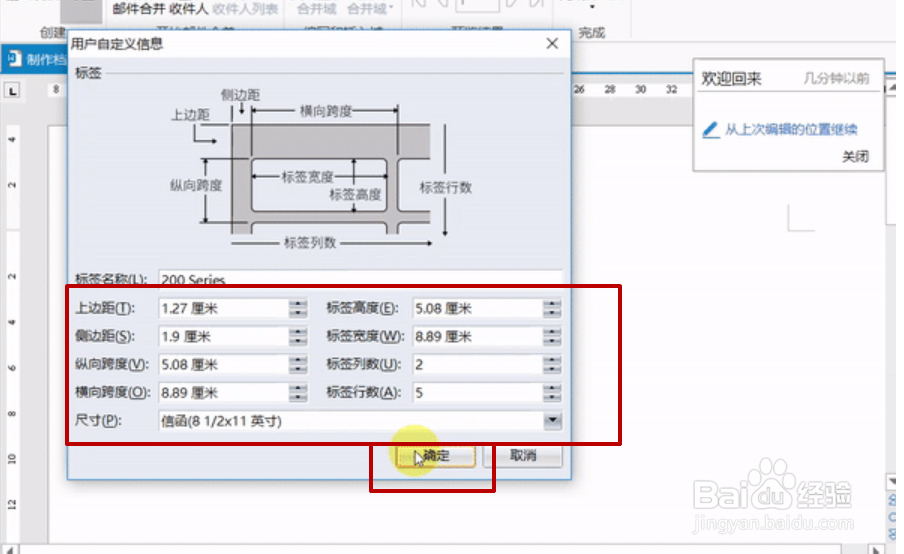Decrease 标签宽度 with the down spinner arrow
904x554 pixels.
552,341
